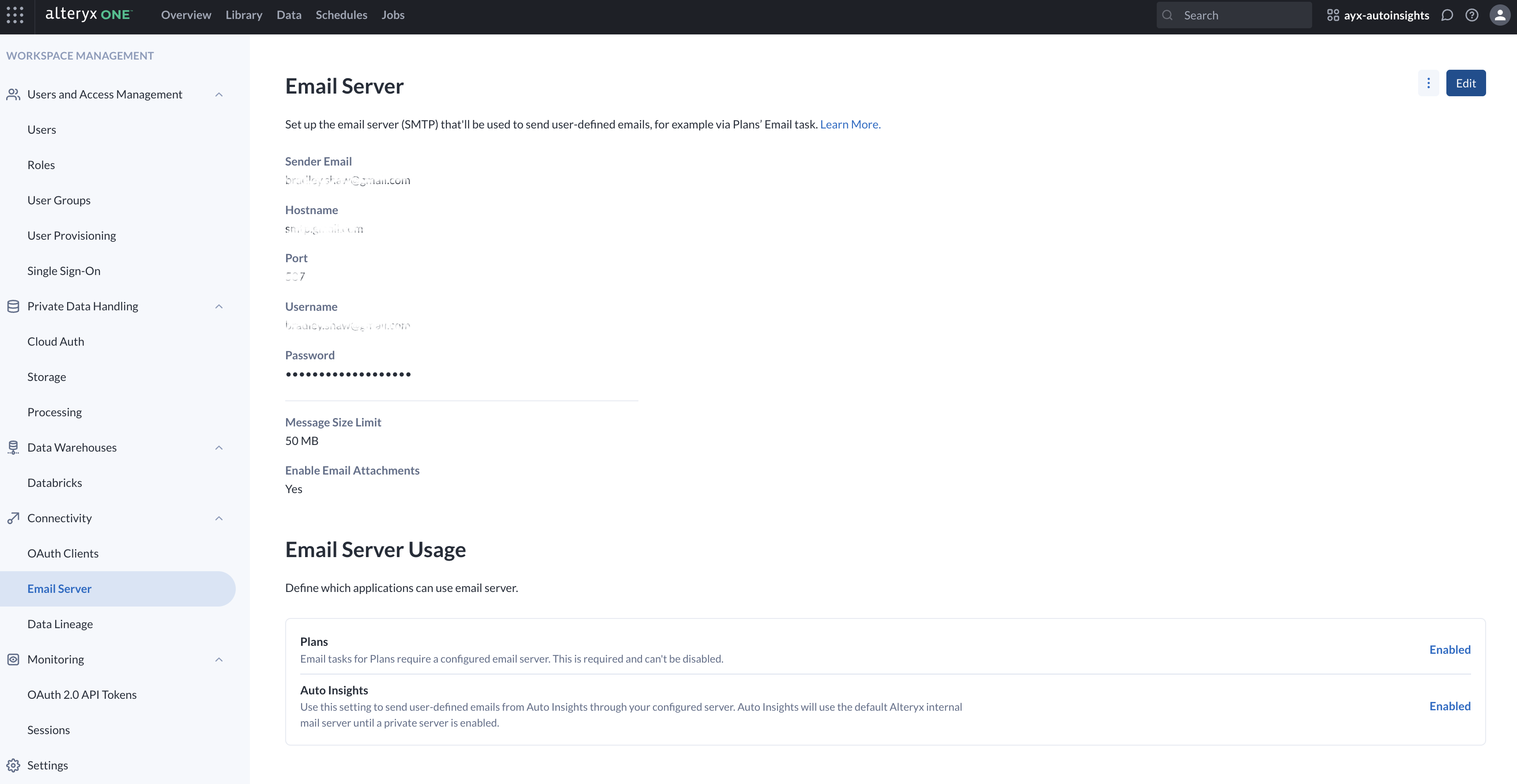The height and width of the screenshot is (784, 1517).
Task: Collapse the Monitoring section chevron
Action: (x=219, y=660)
